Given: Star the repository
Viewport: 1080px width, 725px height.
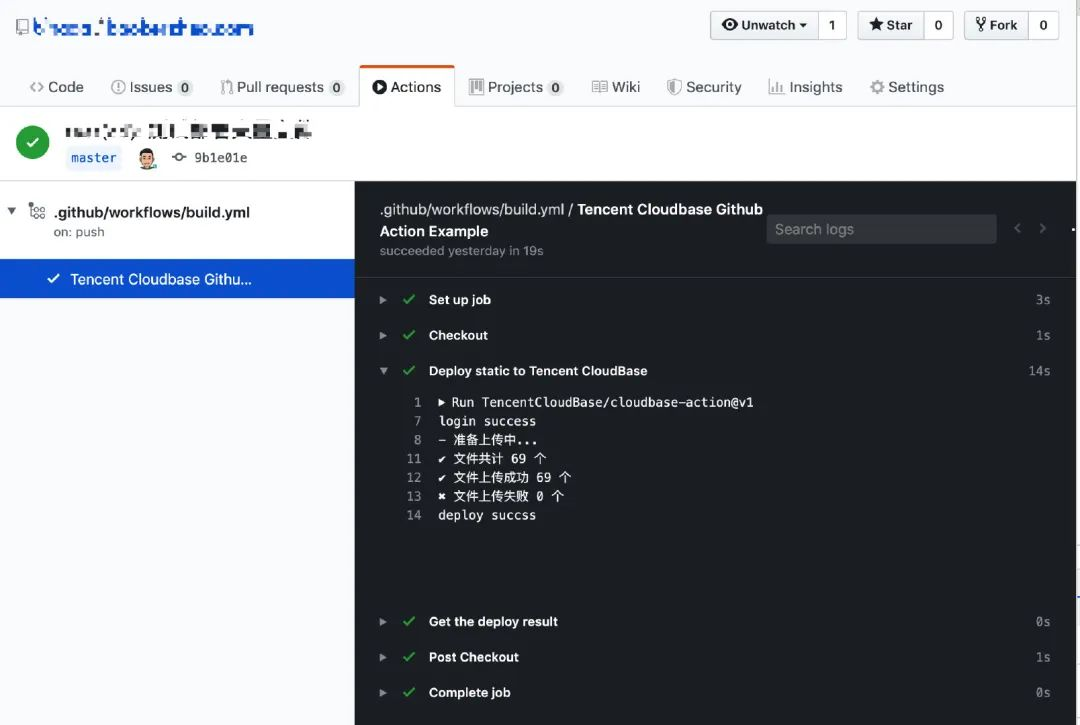Looking at the screenshot, I should point(891,25).
